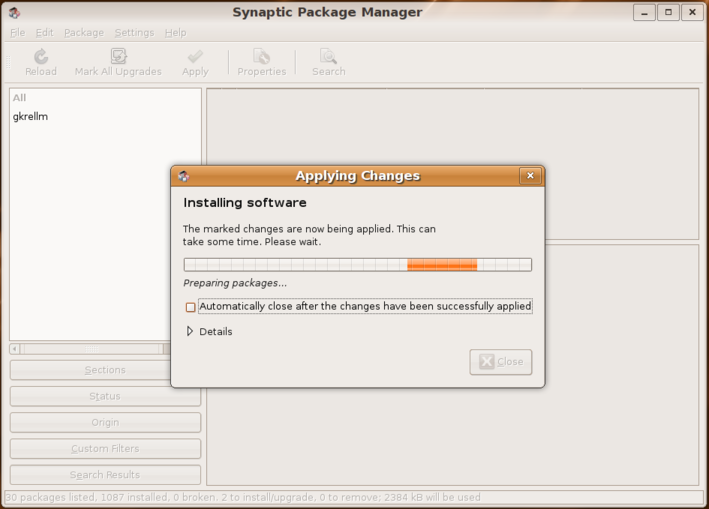Open the Edit menu

(44, 33)
